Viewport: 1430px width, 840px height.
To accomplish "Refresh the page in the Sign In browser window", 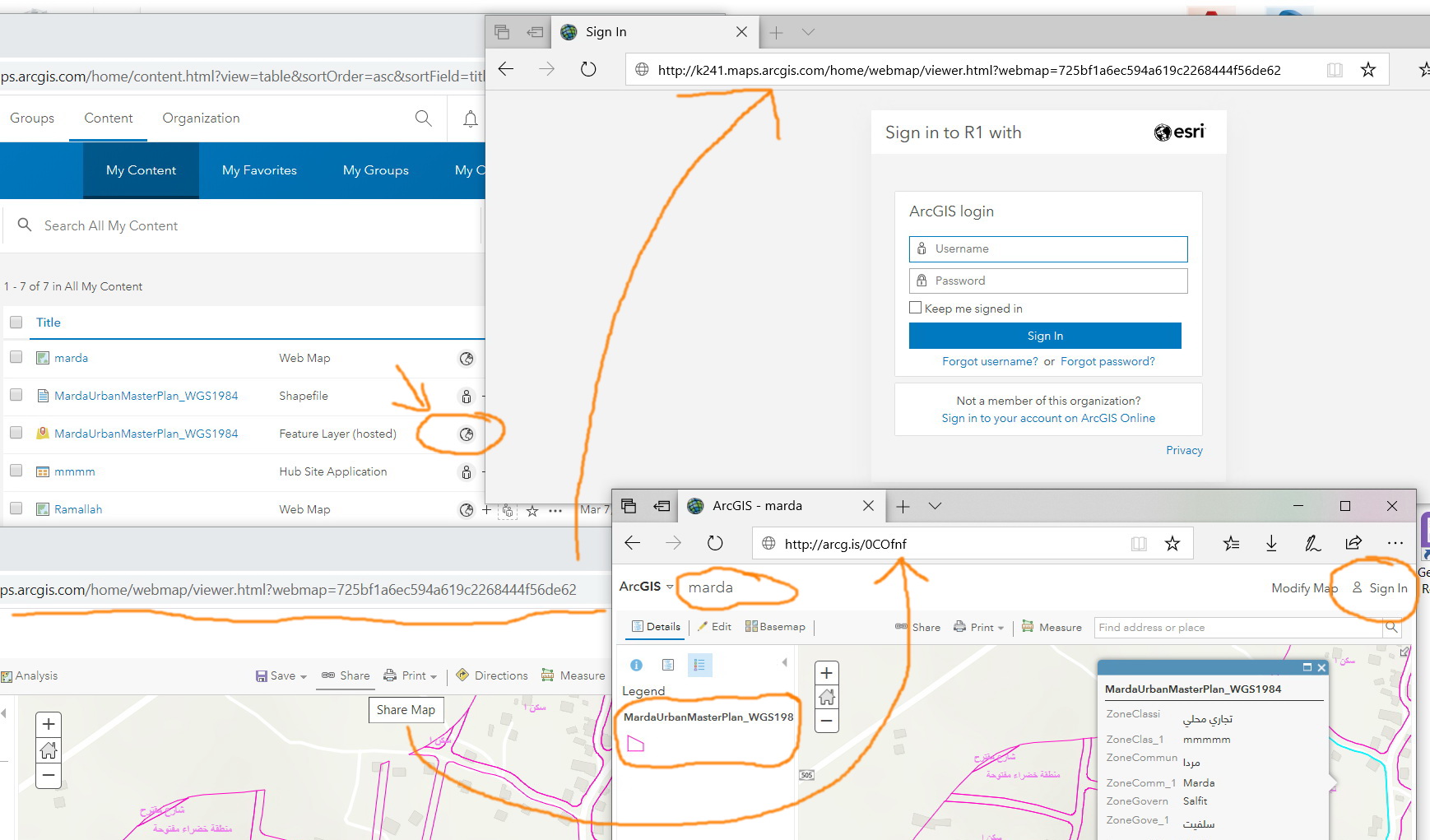I will [x=588, y=69].
